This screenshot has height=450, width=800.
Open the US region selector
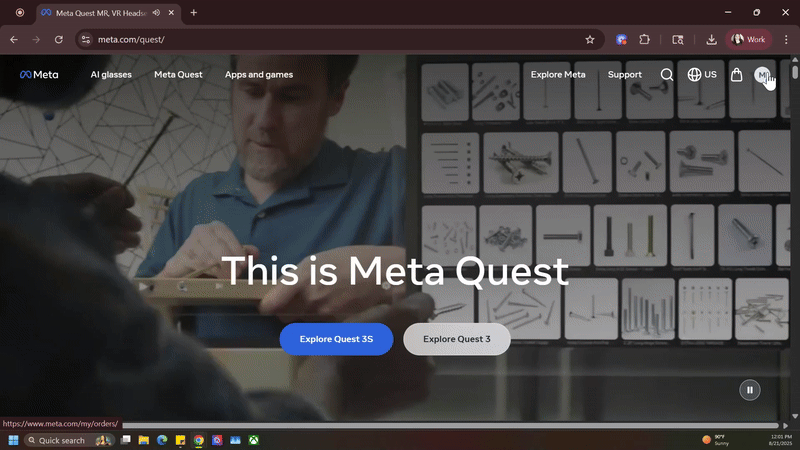click(702, 75)
